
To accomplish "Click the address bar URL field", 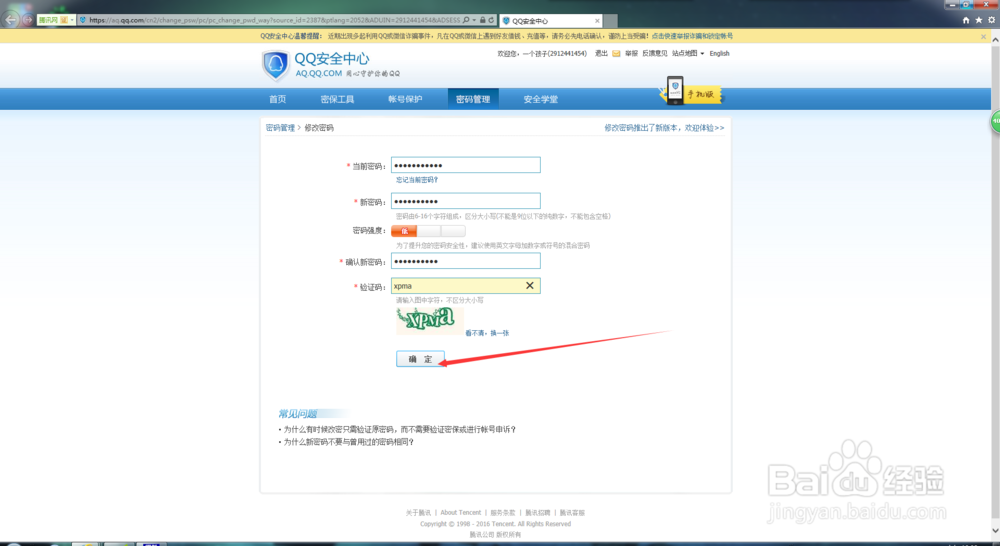I will 274,20.
